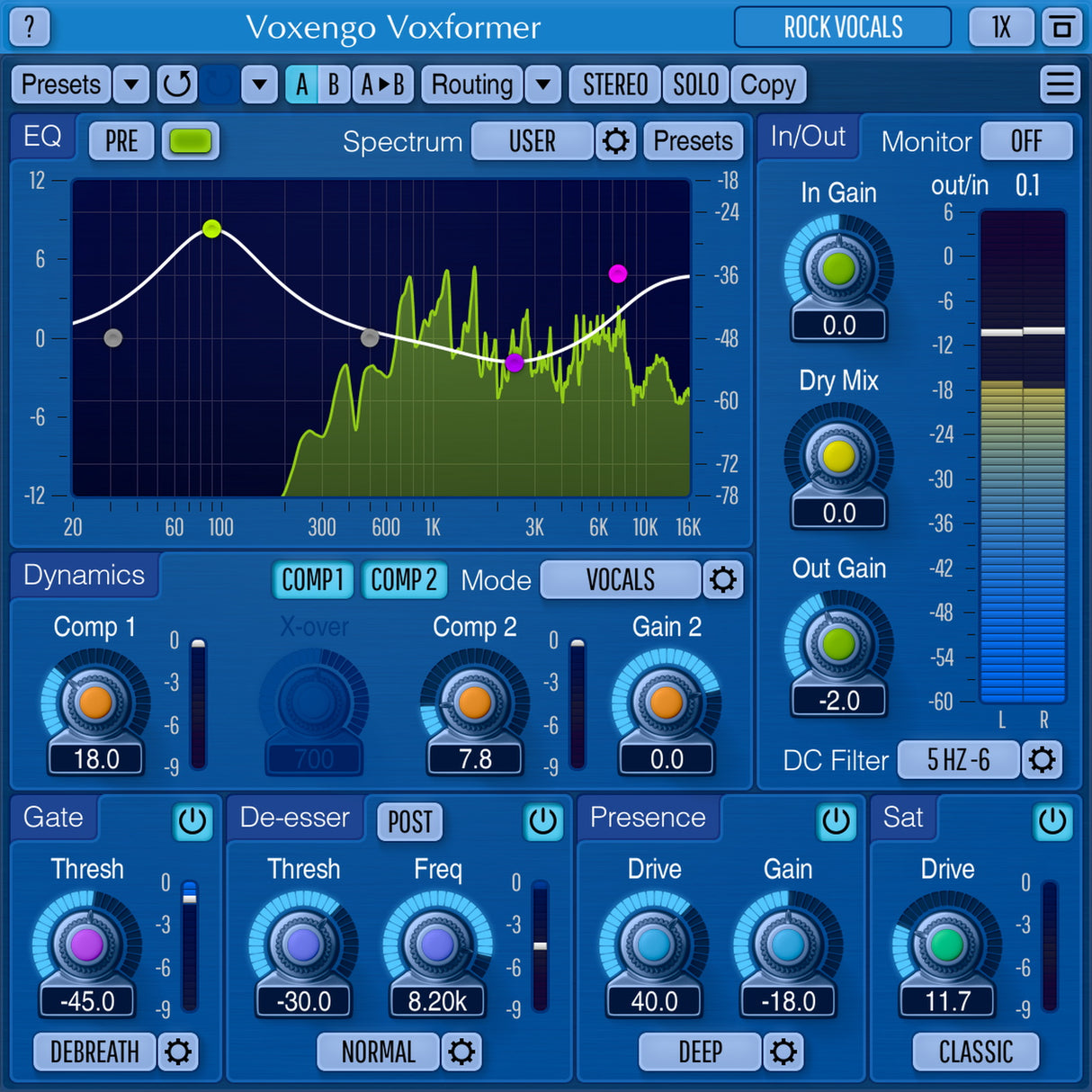1092x1092 pixels.
Task: Open the De-esser settings gear icon
Action: [462, 1052]
